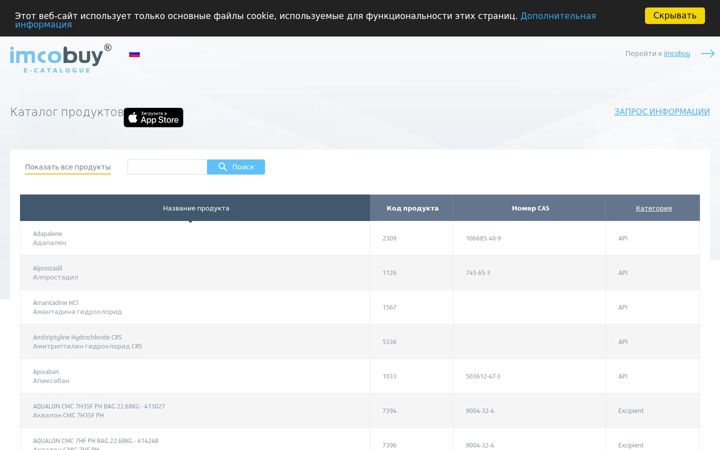Click CAS number 745-65-3
The image size is (720, 450).
point(478,273)
